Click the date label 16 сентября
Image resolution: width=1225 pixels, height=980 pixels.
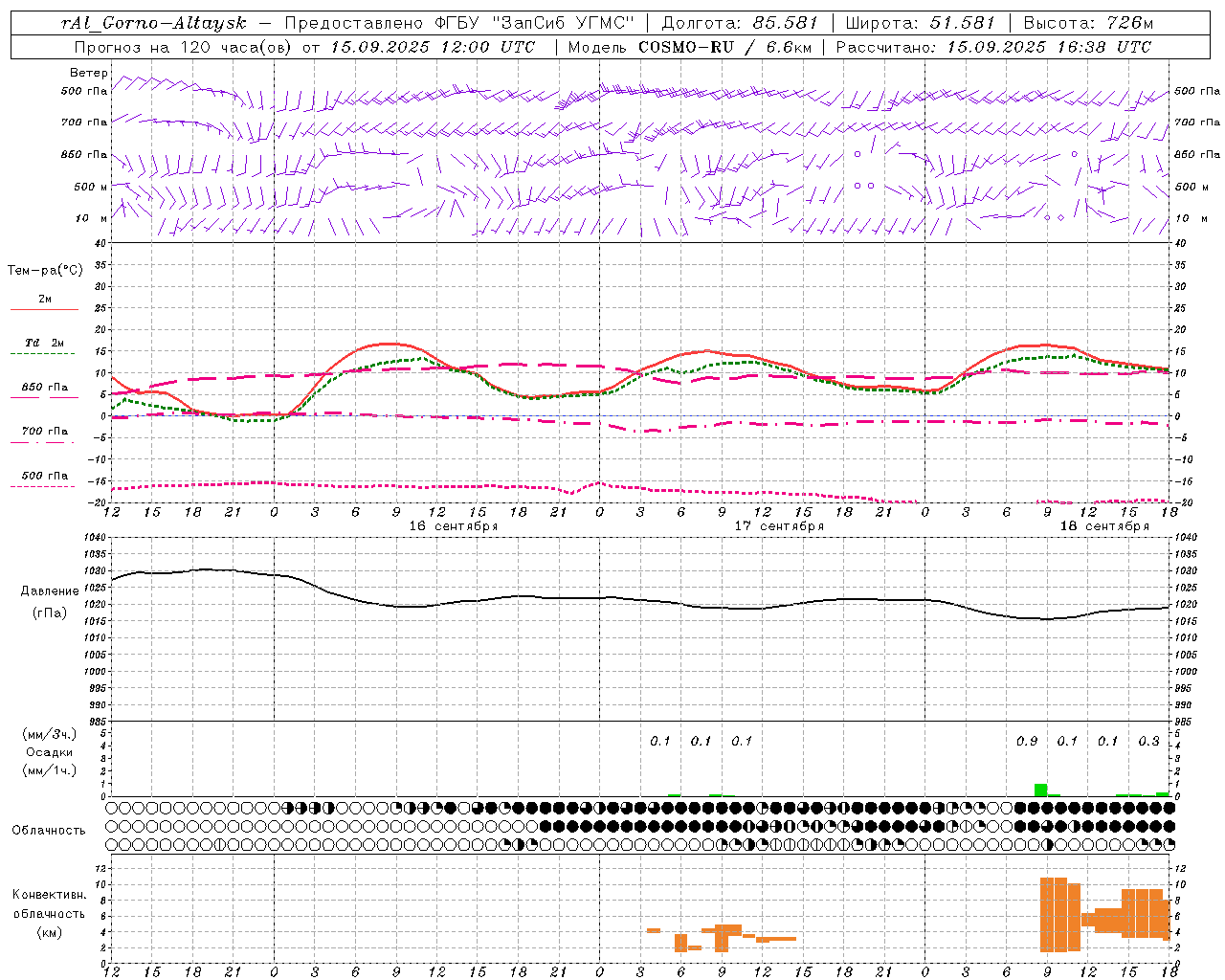point(453,525)
